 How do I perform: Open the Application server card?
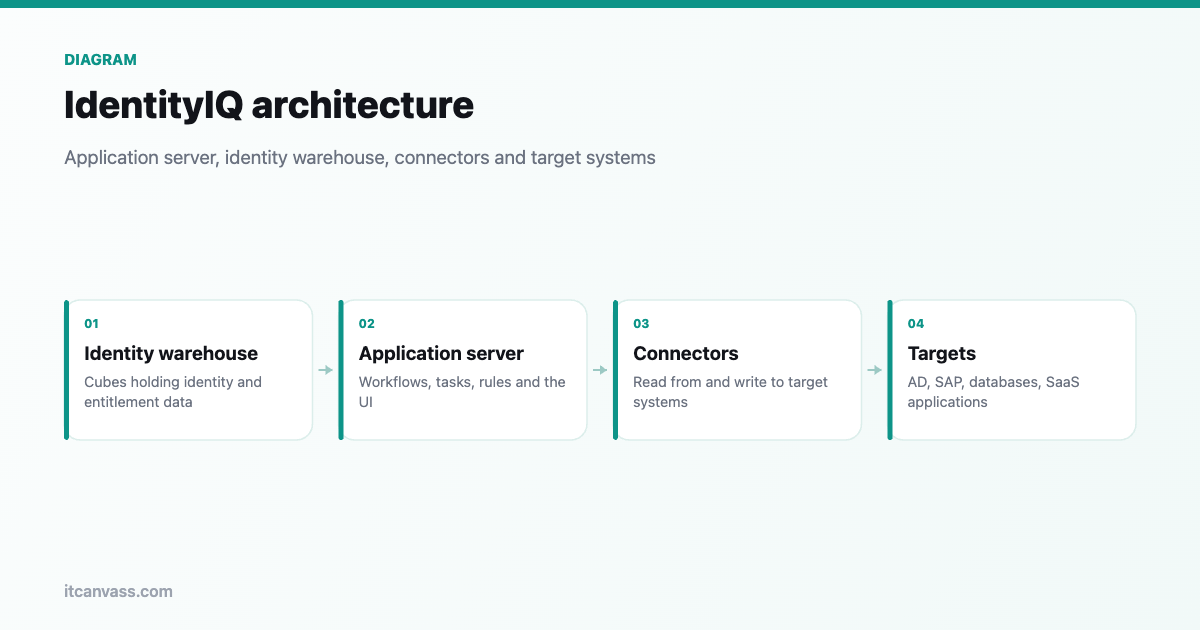463,370
